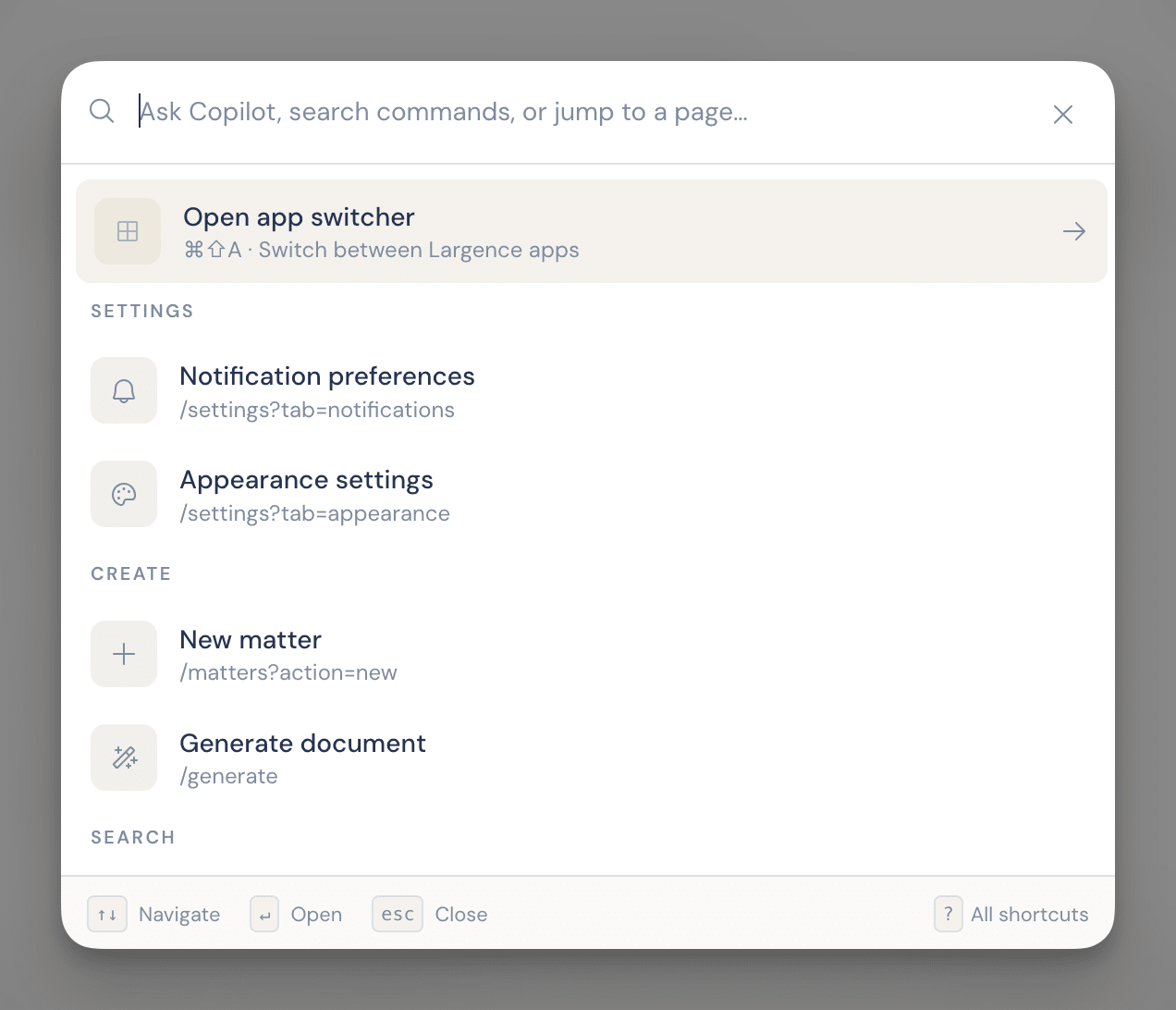Click /settings?tab=notifications path text
This screenshot has width=1176, height=1010.
click(x=317, y=410)
